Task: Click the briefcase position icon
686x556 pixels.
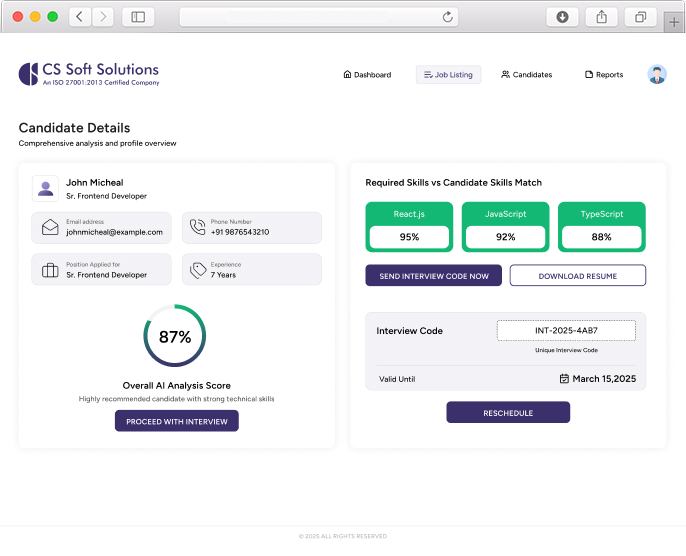Action: 50,270
